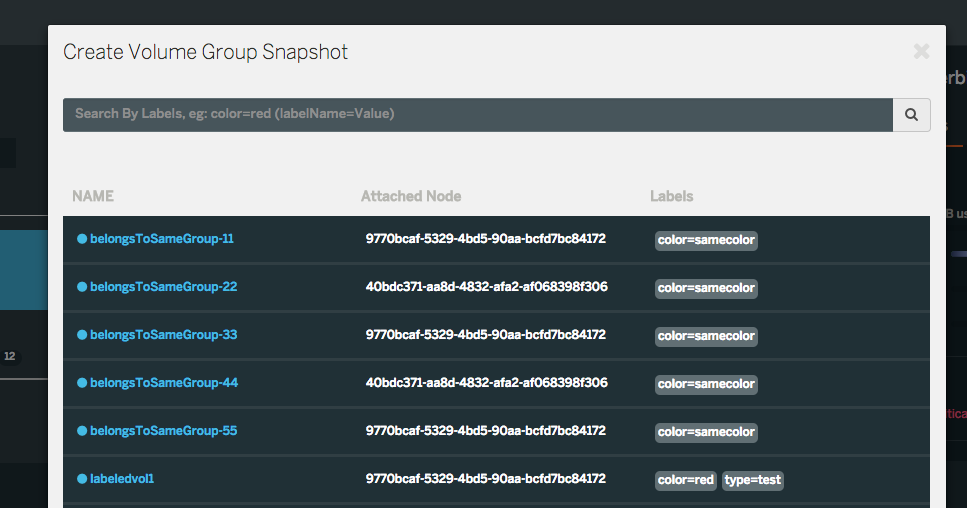Click the Labels column header
967x508 pixels.
click(x=671, y=196)
